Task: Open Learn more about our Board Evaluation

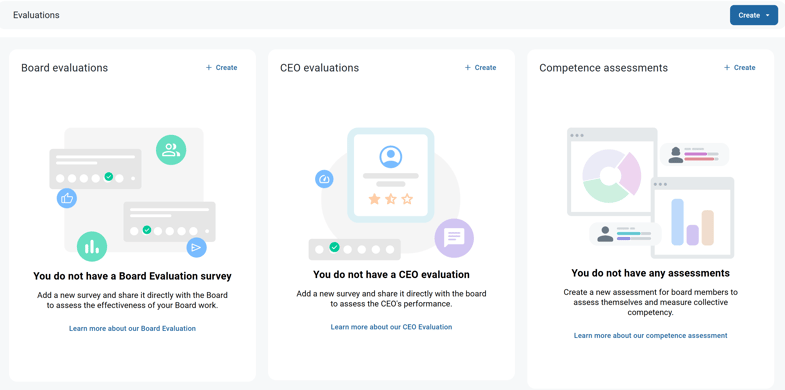Action: pyautogui.click(x=132, y=328)
